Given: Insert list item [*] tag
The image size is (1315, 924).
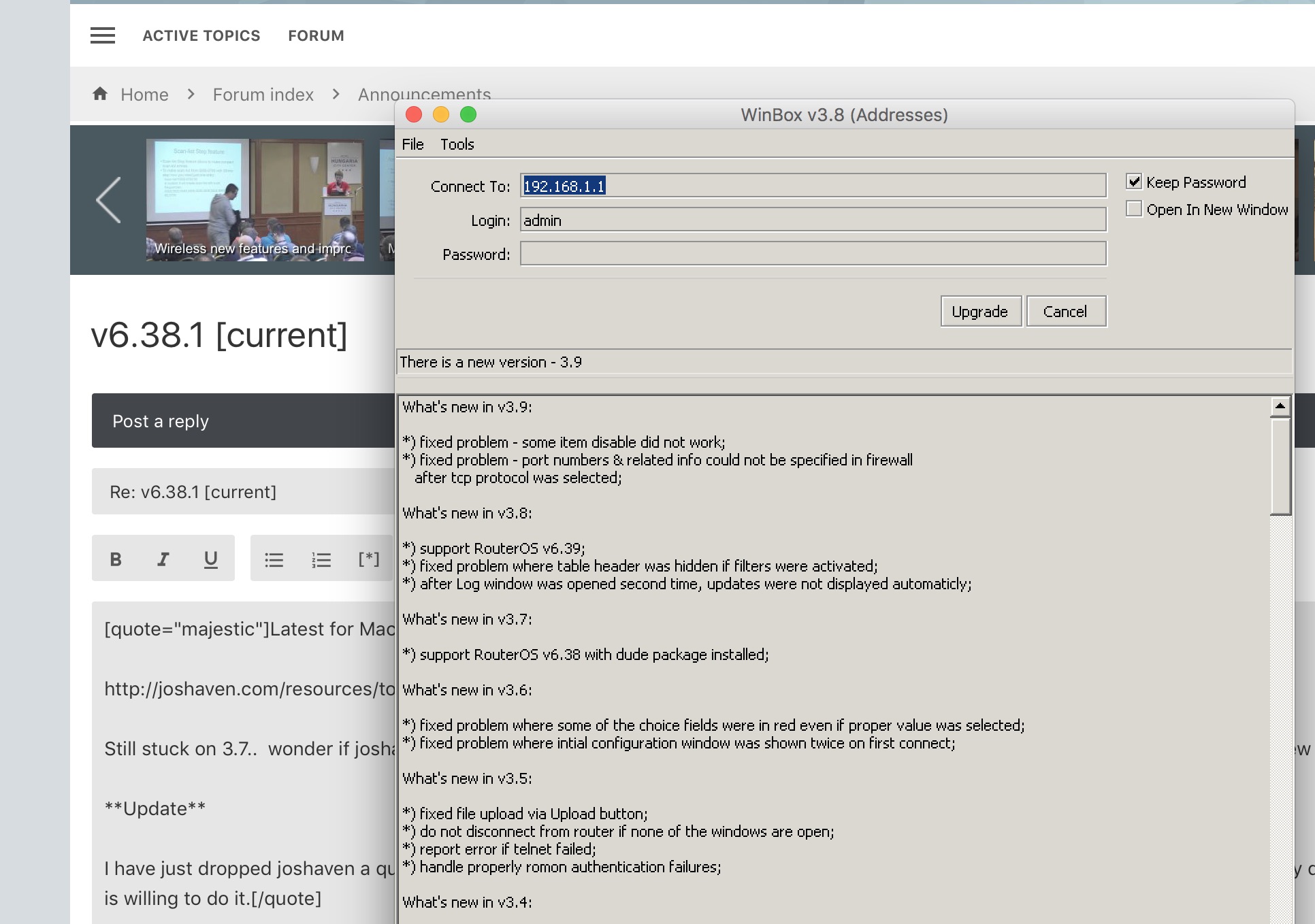Looking at the screenshot, I should point(368,559).
